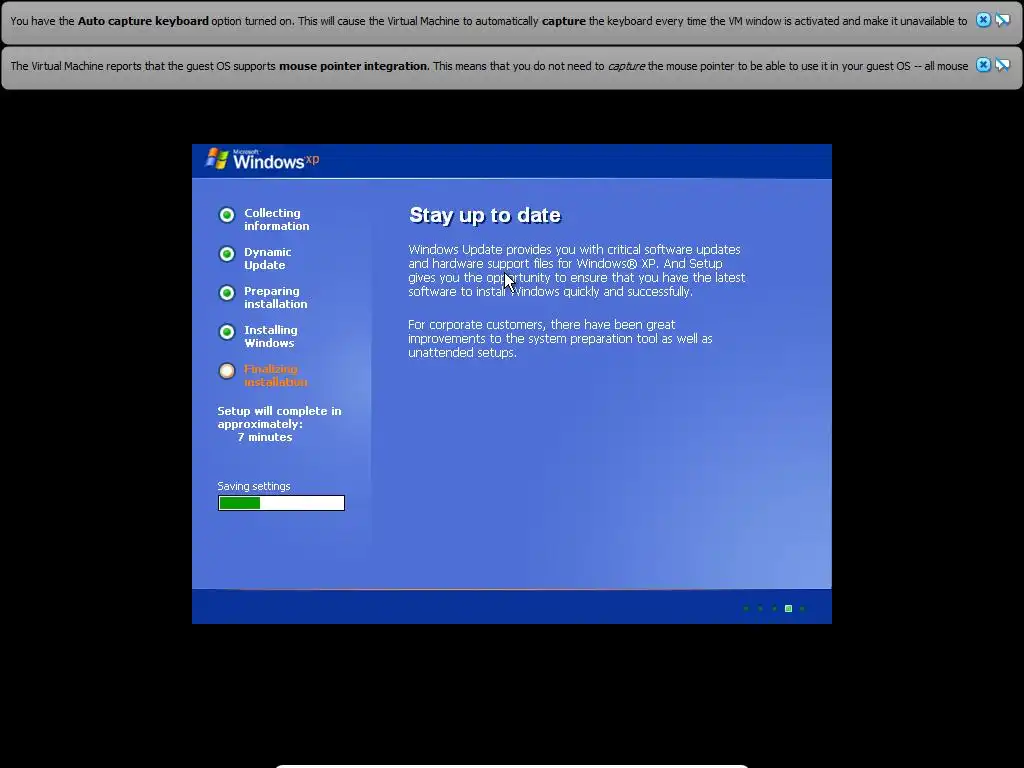
Task: Click the "Stay up to date" heading
Action: (x=485, y=215)
